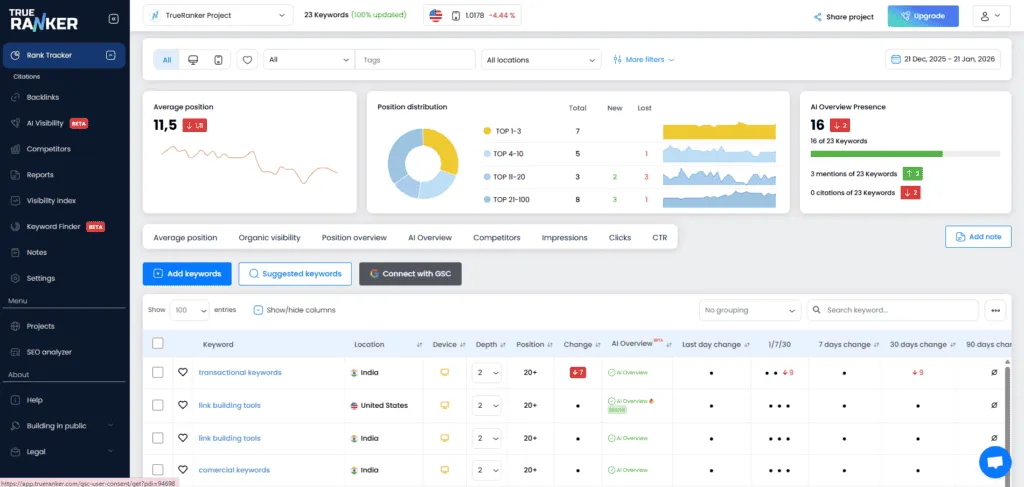Open Keyword Finder in the sidebar
The height and width of the screenshot is (487, 1024).
point(54,227)
